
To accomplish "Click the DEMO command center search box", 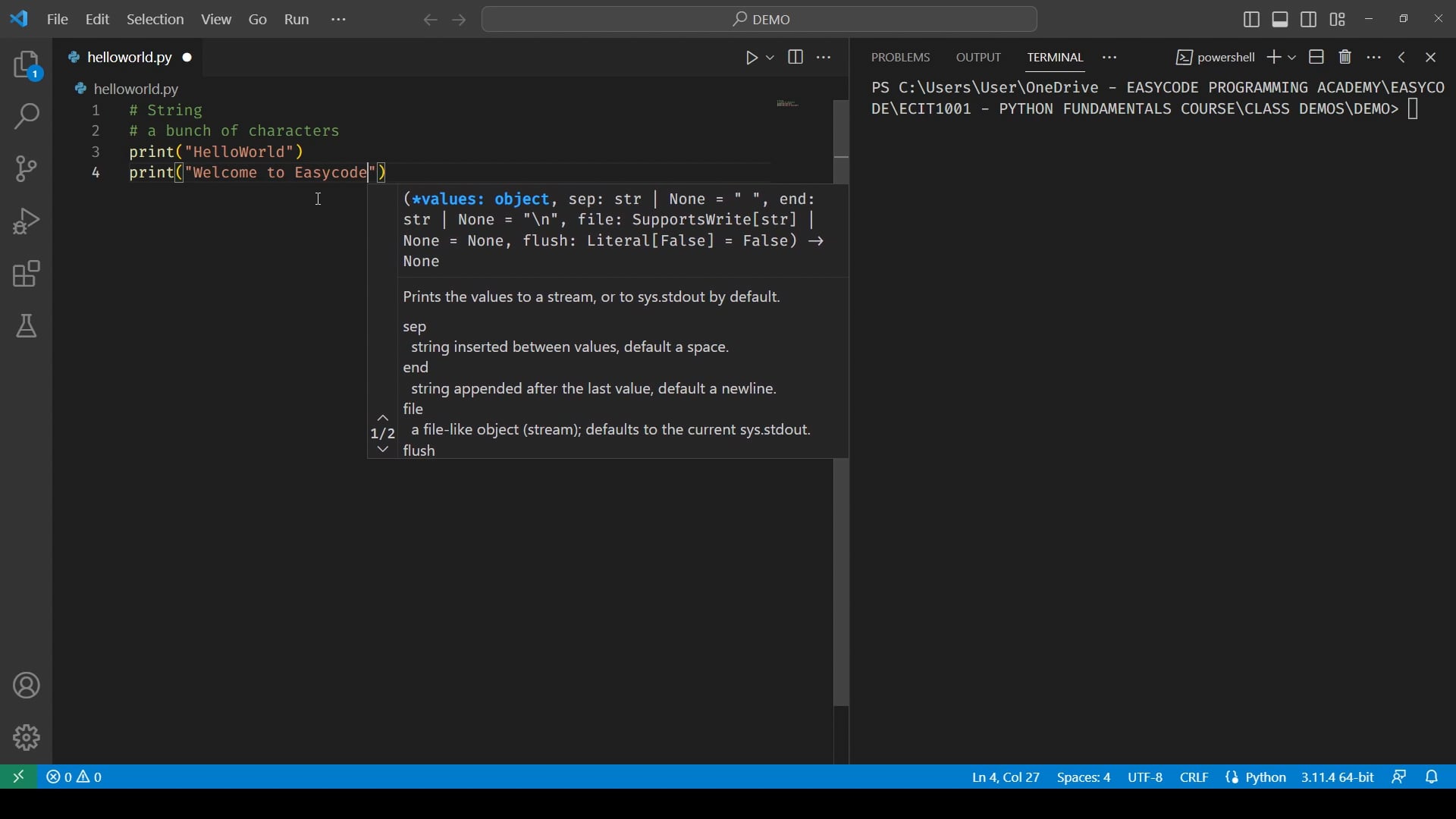I will tap(759, 19).
